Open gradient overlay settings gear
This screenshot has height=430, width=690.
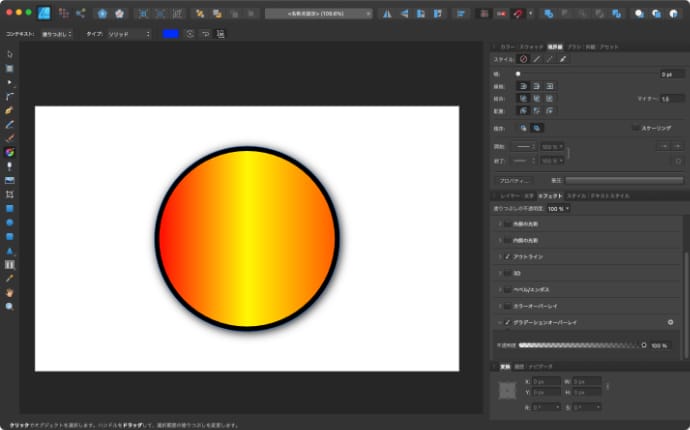tap(671, 323)
